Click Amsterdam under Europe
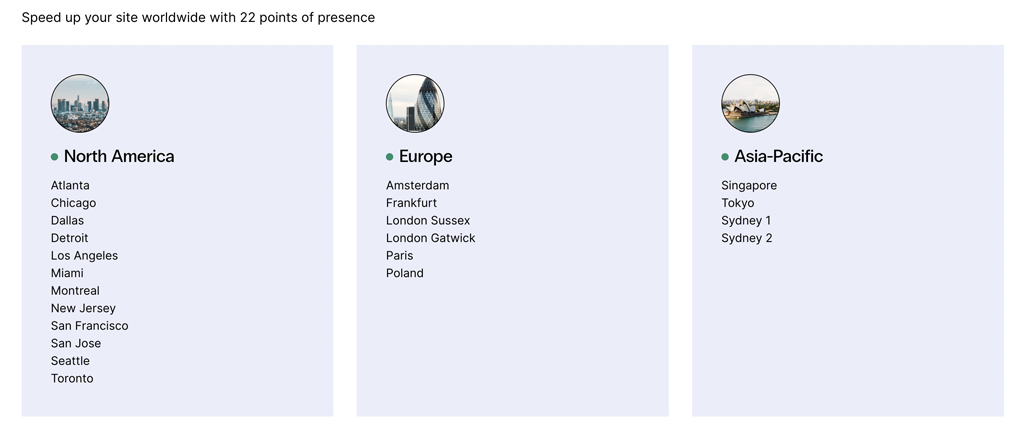Screen dimensions: 1024x438 [417, 185]
